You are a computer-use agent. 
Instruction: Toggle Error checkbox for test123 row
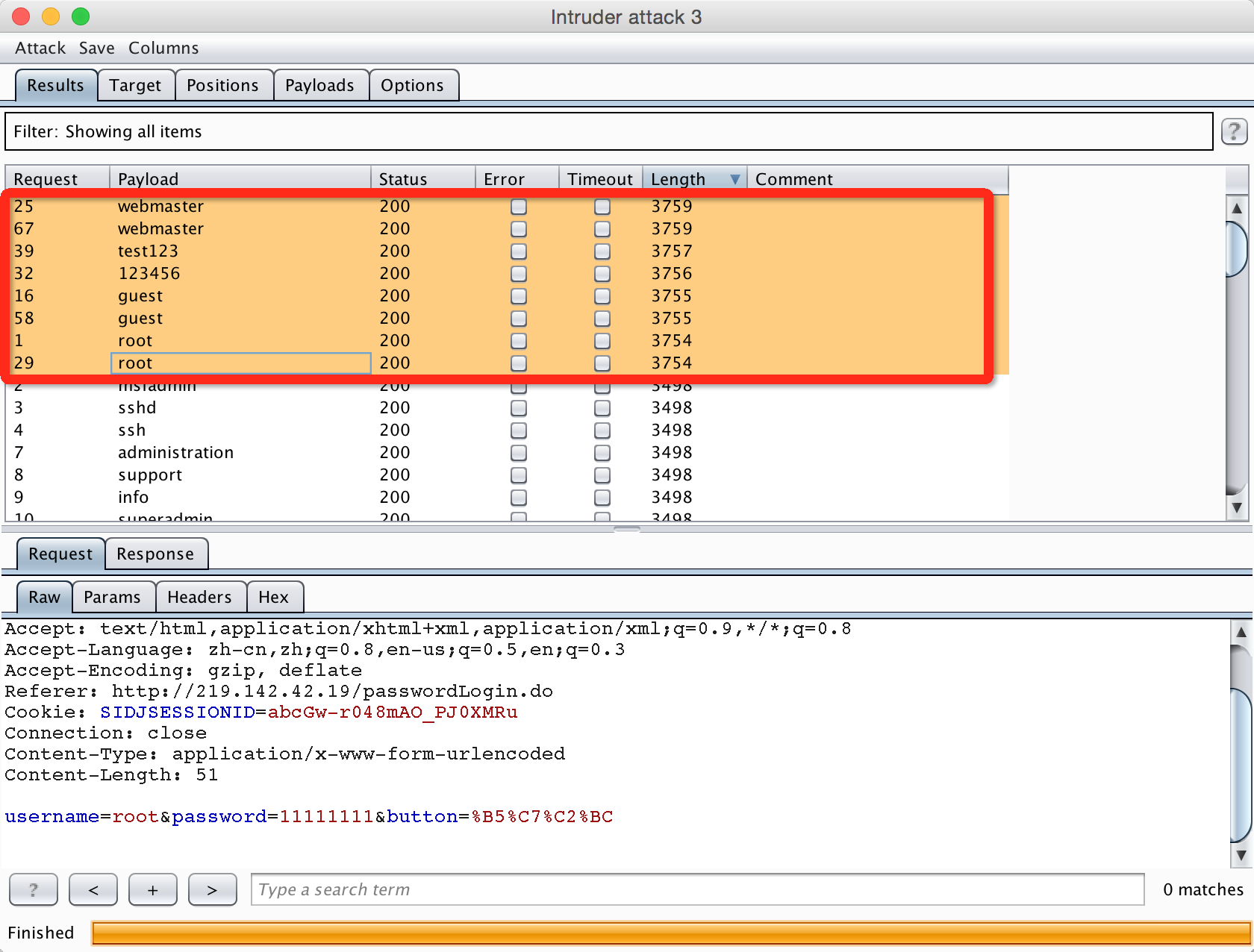tap(519, 251)
